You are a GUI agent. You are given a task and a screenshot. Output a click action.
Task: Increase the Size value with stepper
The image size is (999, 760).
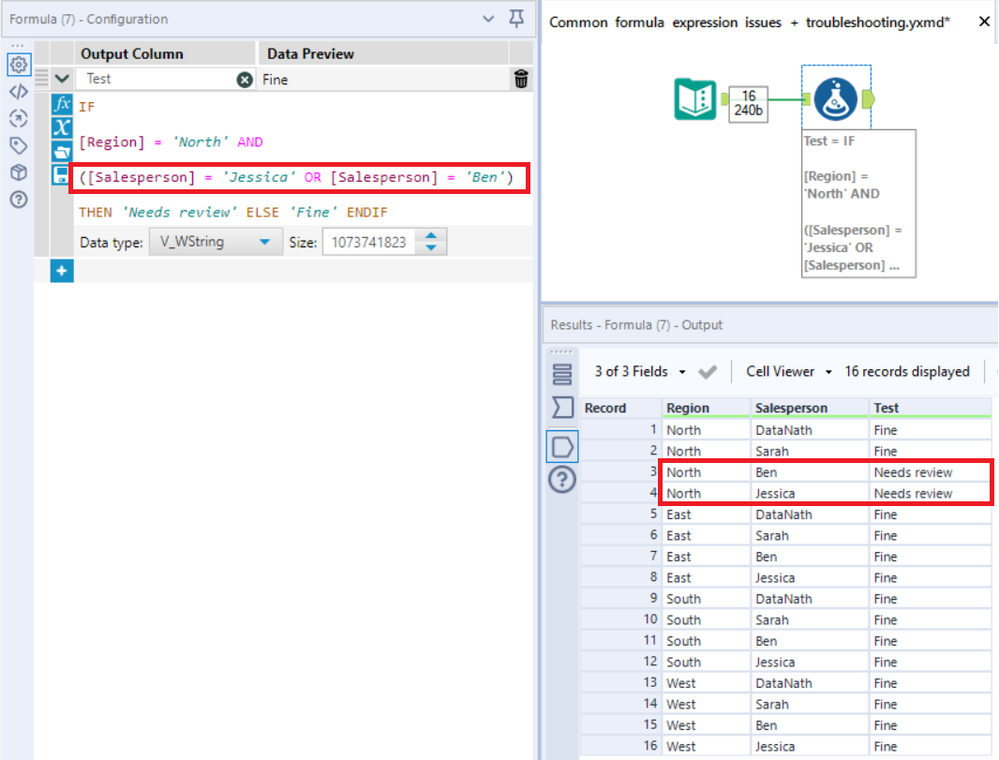tap(431, 236)
